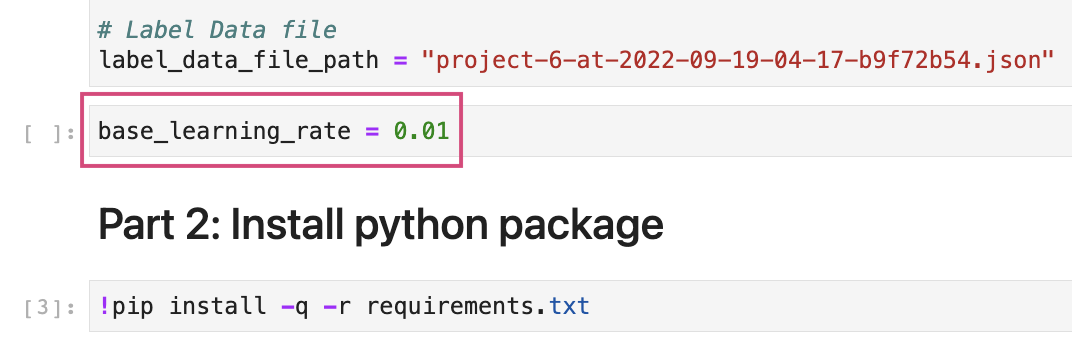
Task: Click requirements.txt in the pip command
Action: point(477,306)
